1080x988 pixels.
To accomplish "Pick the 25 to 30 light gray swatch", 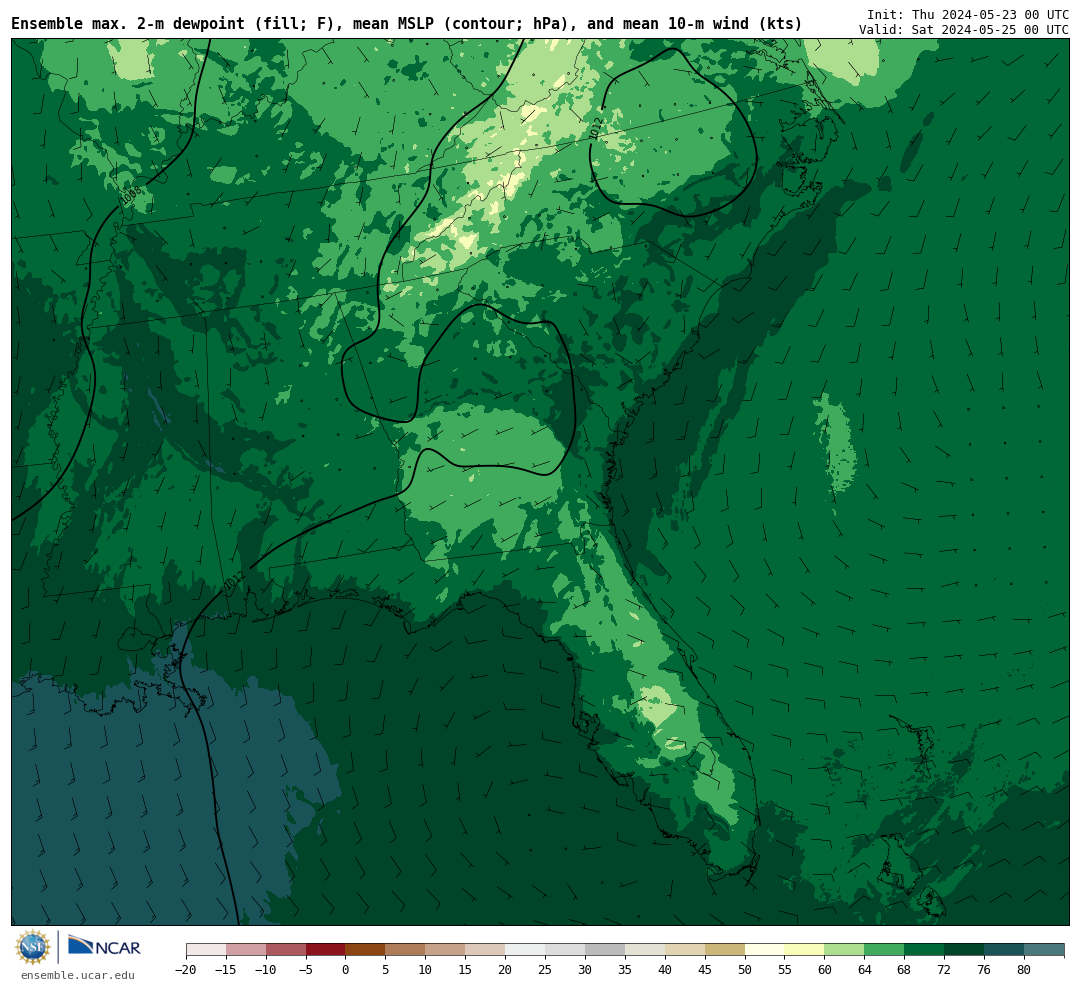I will click(x=565, y=950).
